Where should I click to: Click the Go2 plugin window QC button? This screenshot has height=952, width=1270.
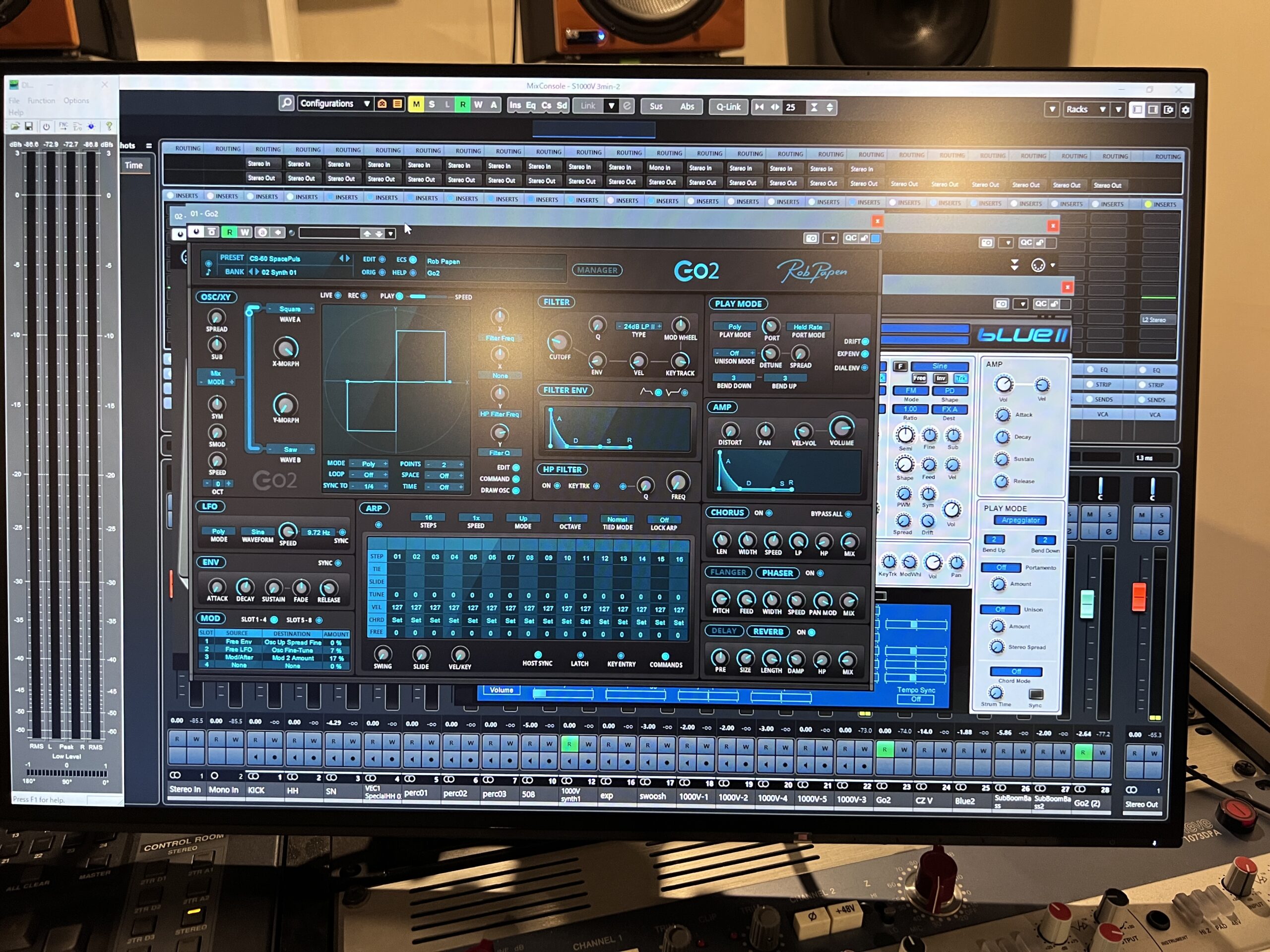[850, 238]
